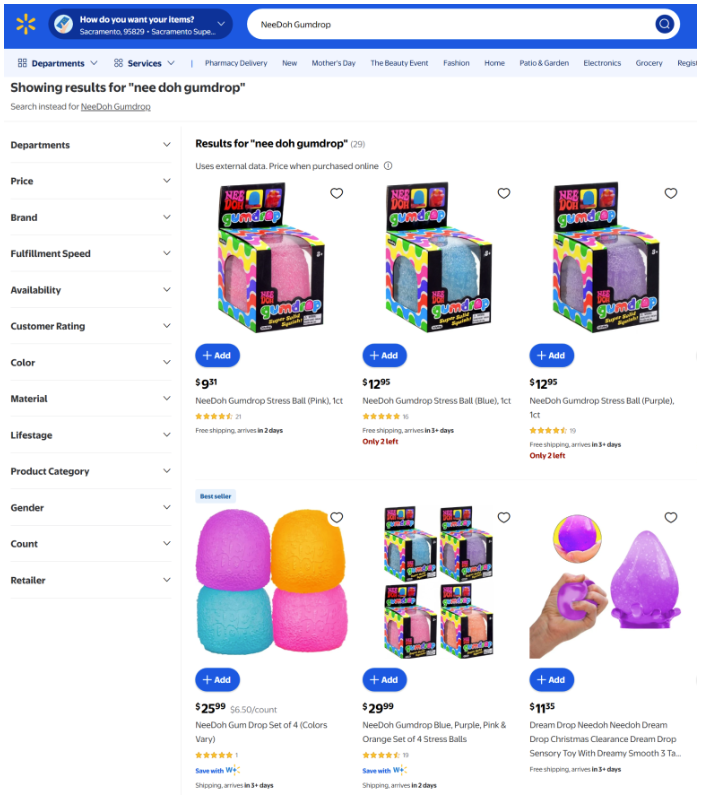Click the Walmart spark logo
The image size is (701, 795).
coord(26,24)
